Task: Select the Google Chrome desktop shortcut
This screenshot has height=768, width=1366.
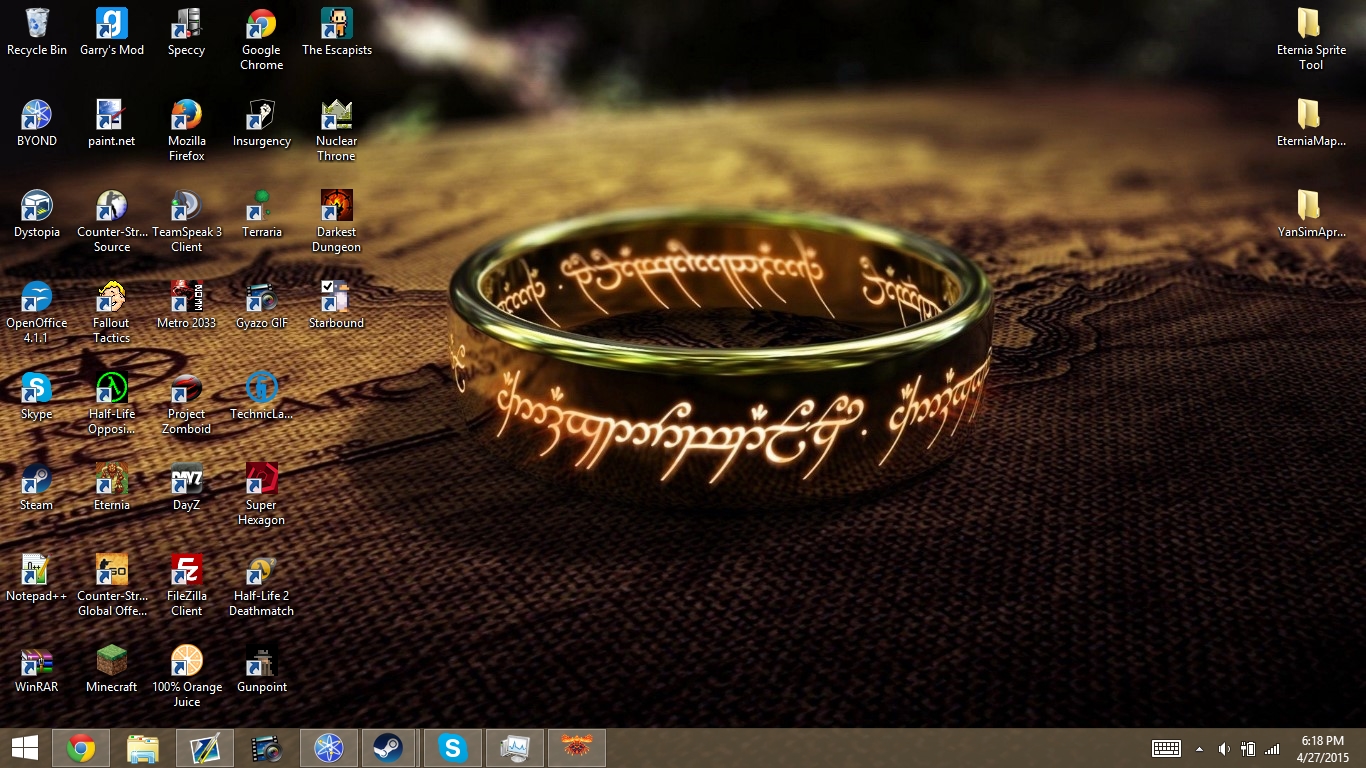Action: click(x=261, y=40)
